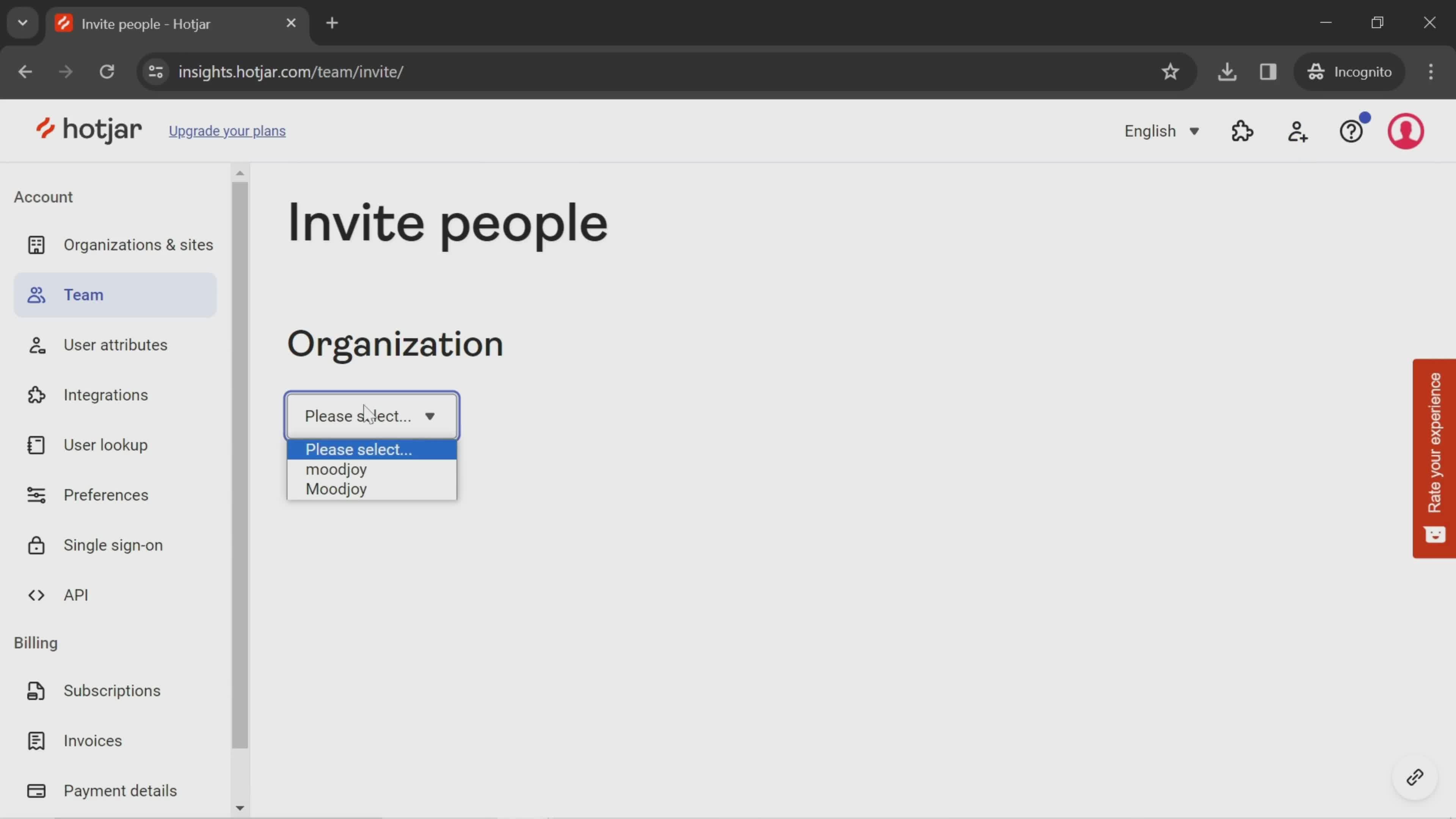The image size is (1456, 819).
Task: Select Moodjoy from organization dropdown
Action: click(x=336, y=489)
